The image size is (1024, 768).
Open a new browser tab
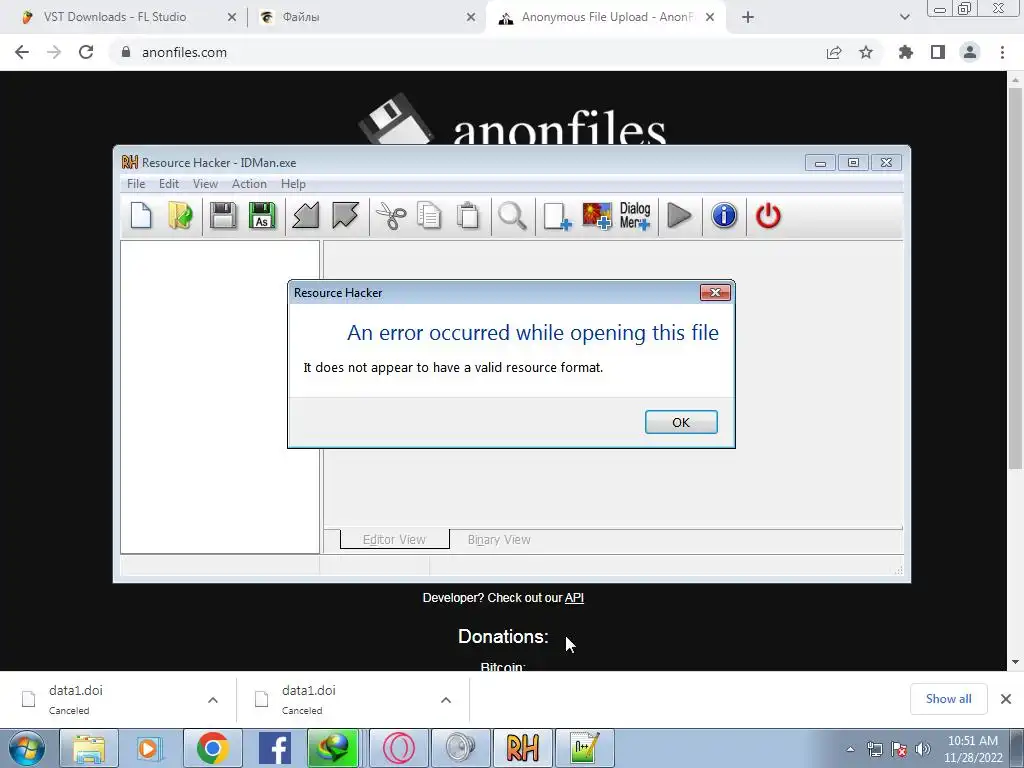click(x=748, y=17)
